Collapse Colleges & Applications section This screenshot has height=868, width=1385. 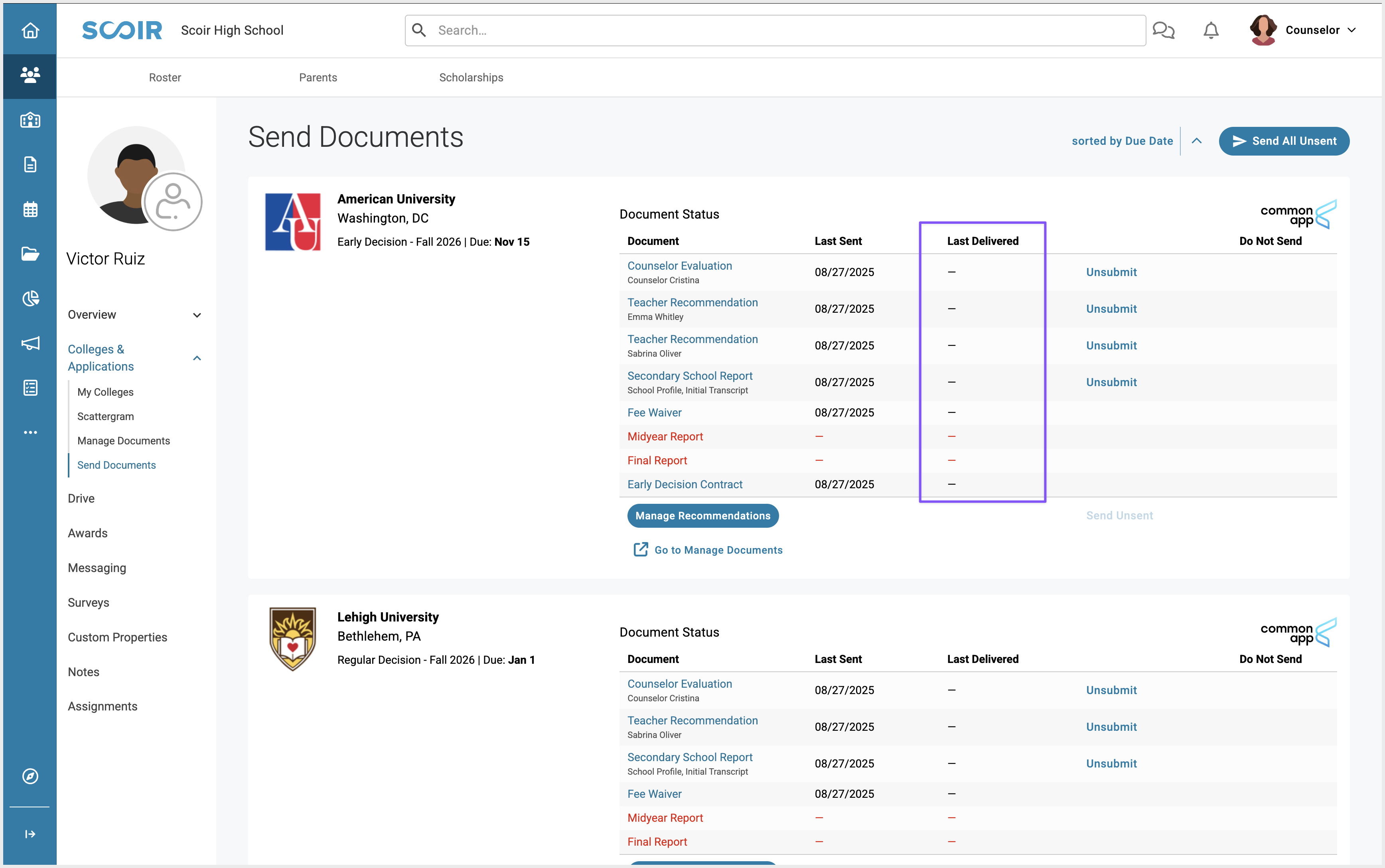click(197, 358)
